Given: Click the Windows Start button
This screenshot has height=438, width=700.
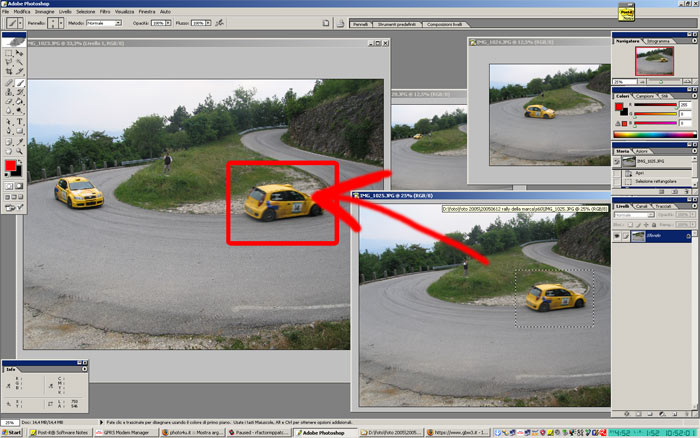Looking at the screenshot, I should click(12, 433).
